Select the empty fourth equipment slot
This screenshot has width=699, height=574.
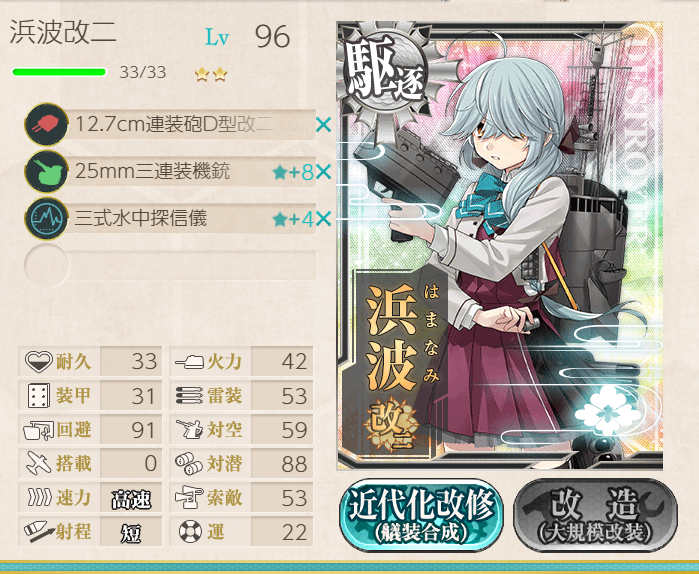click(x=170, y=265)
